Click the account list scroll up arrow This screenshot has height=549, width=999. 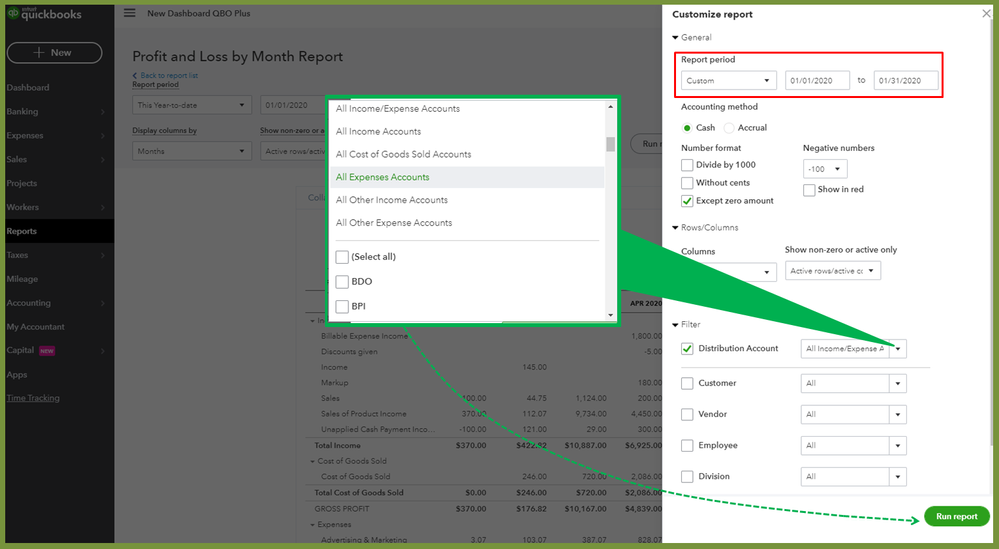[x=610, y=107]
